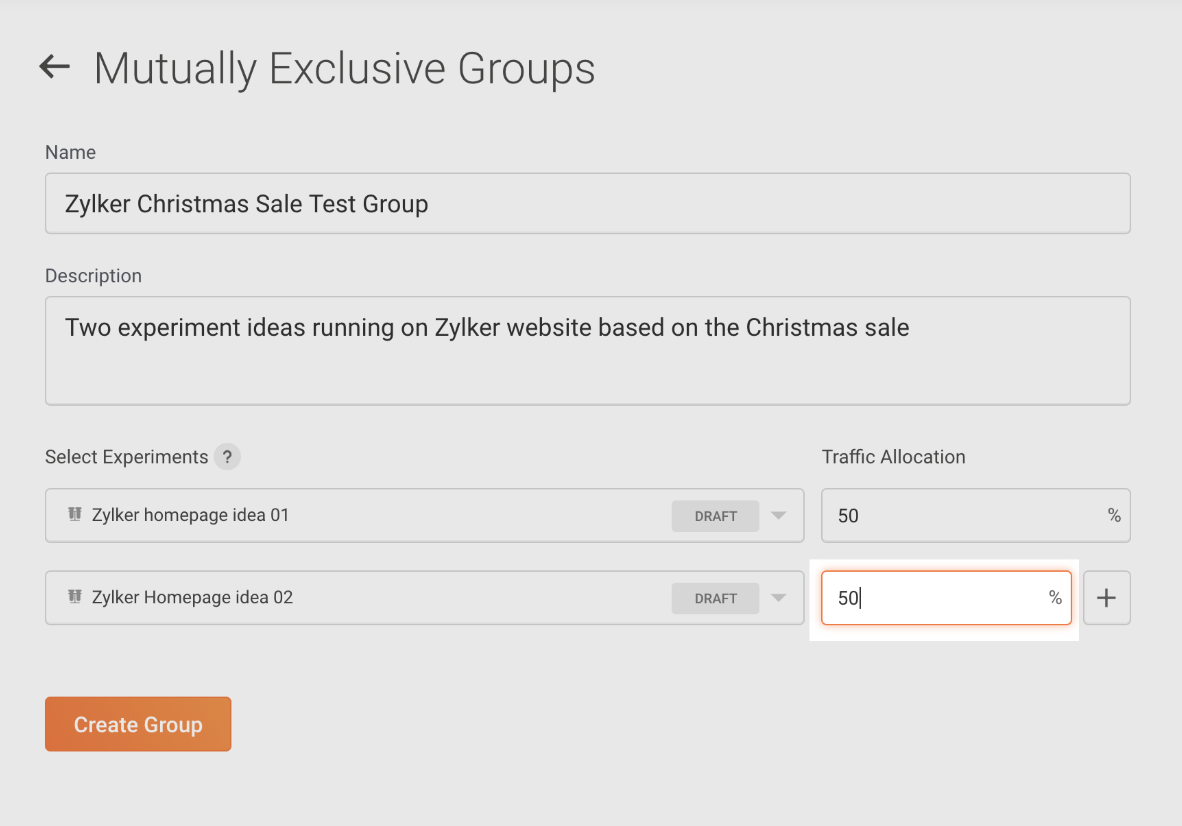Viewport: 1182px width, 826px height.
Task: Click the percent symbol in the first traffic field
Action: [x=1114, y=516]
